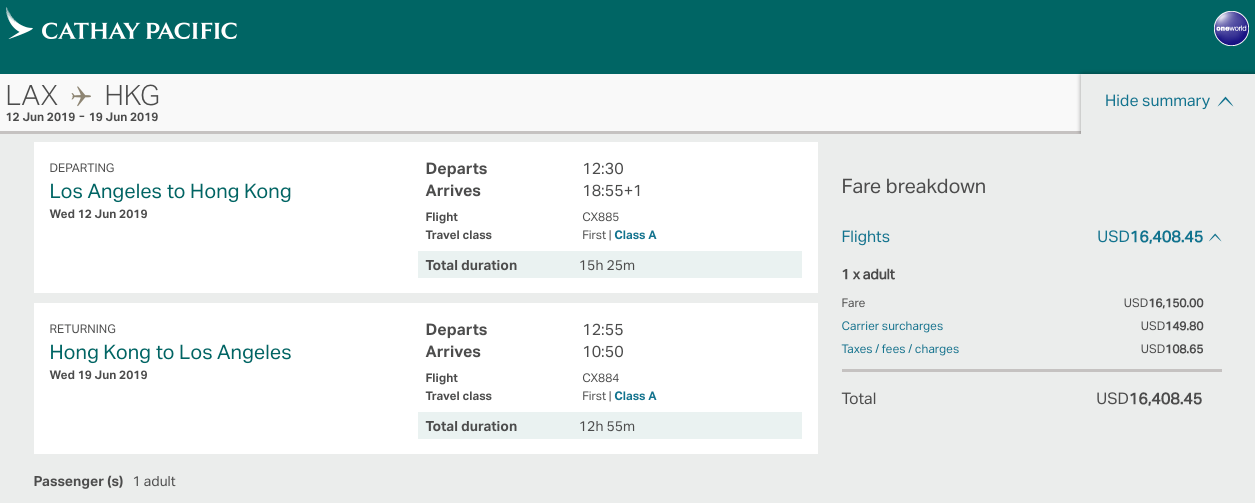The image size is (1255, 503).
Task: Open the Carrier surcharges details link
Action: (892, 326)
